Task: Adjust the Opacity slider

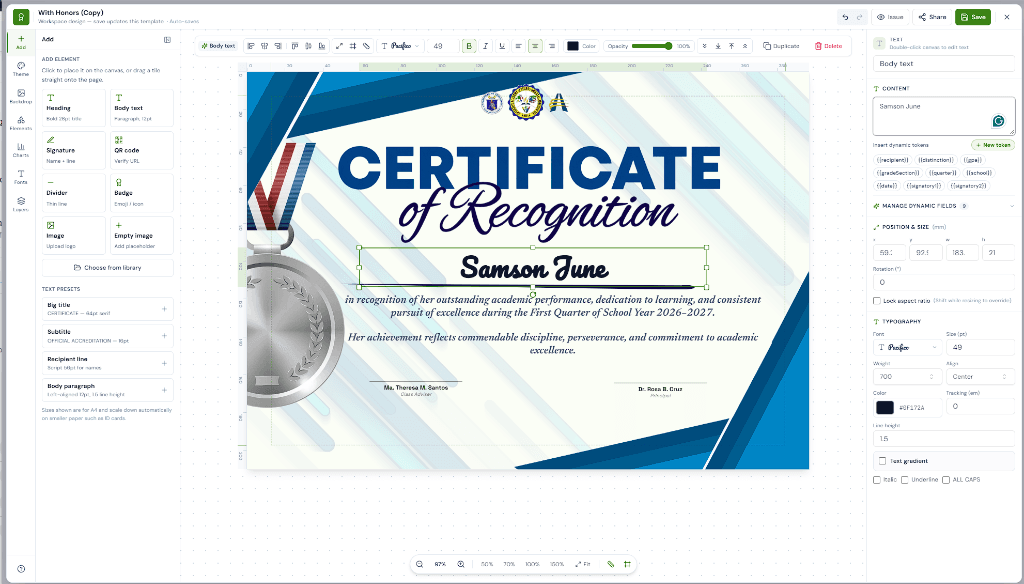Action: click(x=651, y=46)
